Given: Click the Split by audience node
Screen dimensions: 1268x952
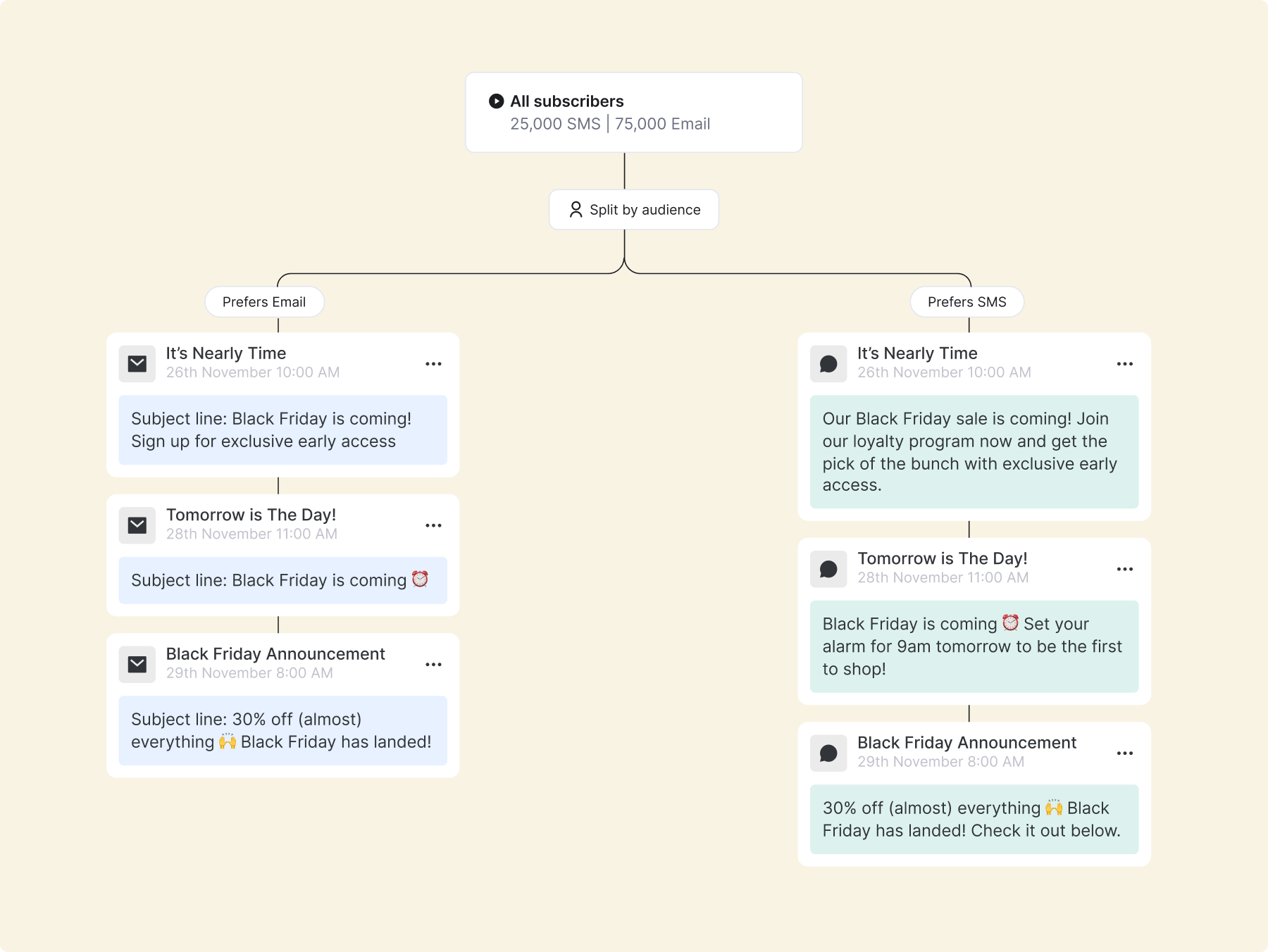Looking at the screenshot, I should tap(634, 210).
